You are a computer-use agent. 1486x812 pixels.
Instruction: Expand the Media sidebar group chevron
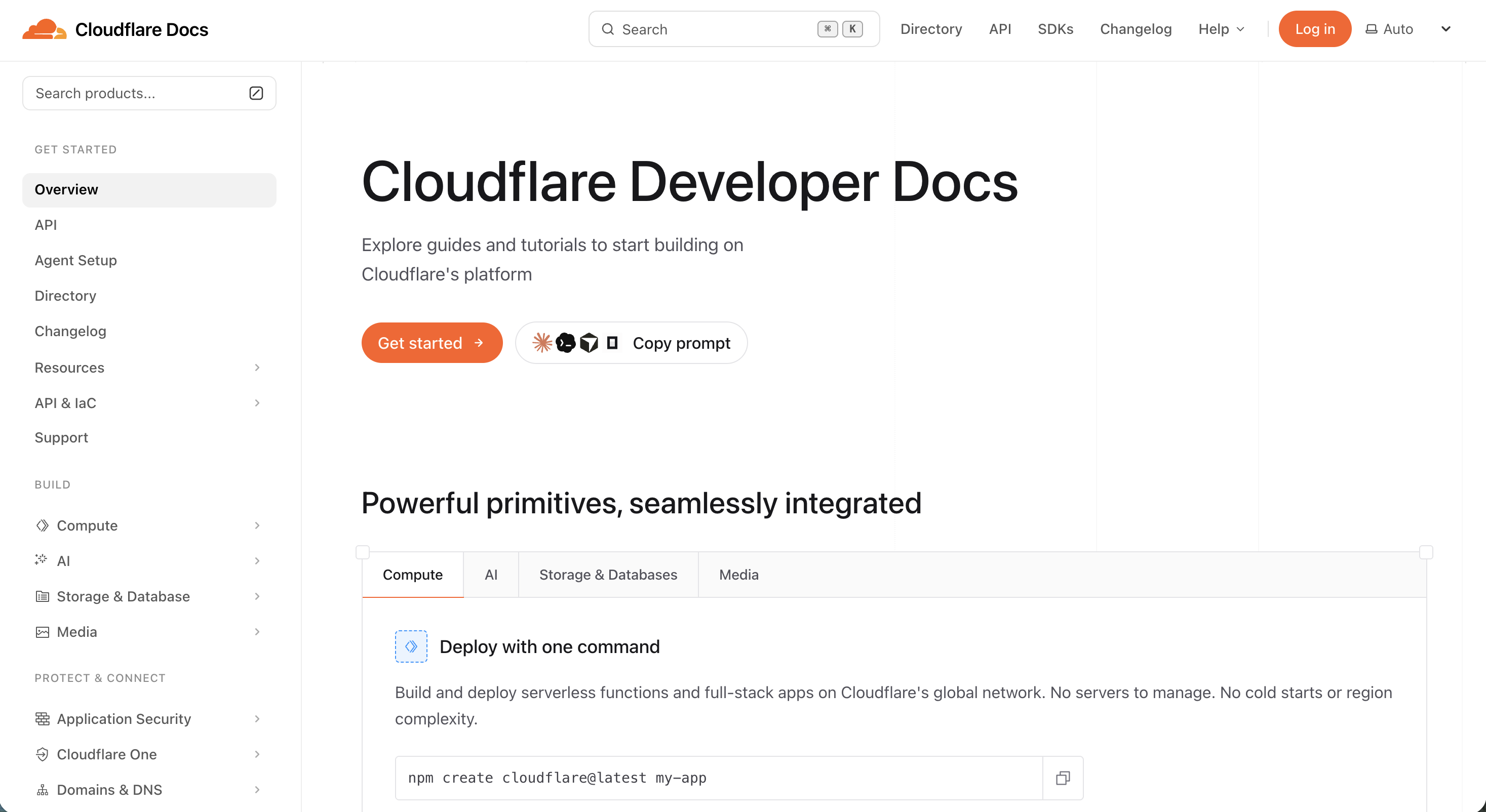point(257,632)
